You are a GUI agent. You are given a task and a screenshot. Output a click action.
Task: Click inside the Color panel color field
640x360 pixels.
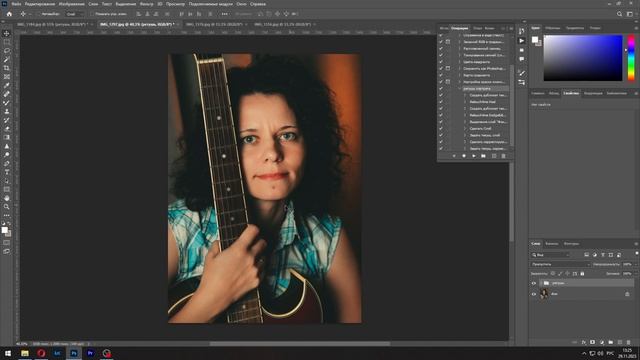coord(583,58)
